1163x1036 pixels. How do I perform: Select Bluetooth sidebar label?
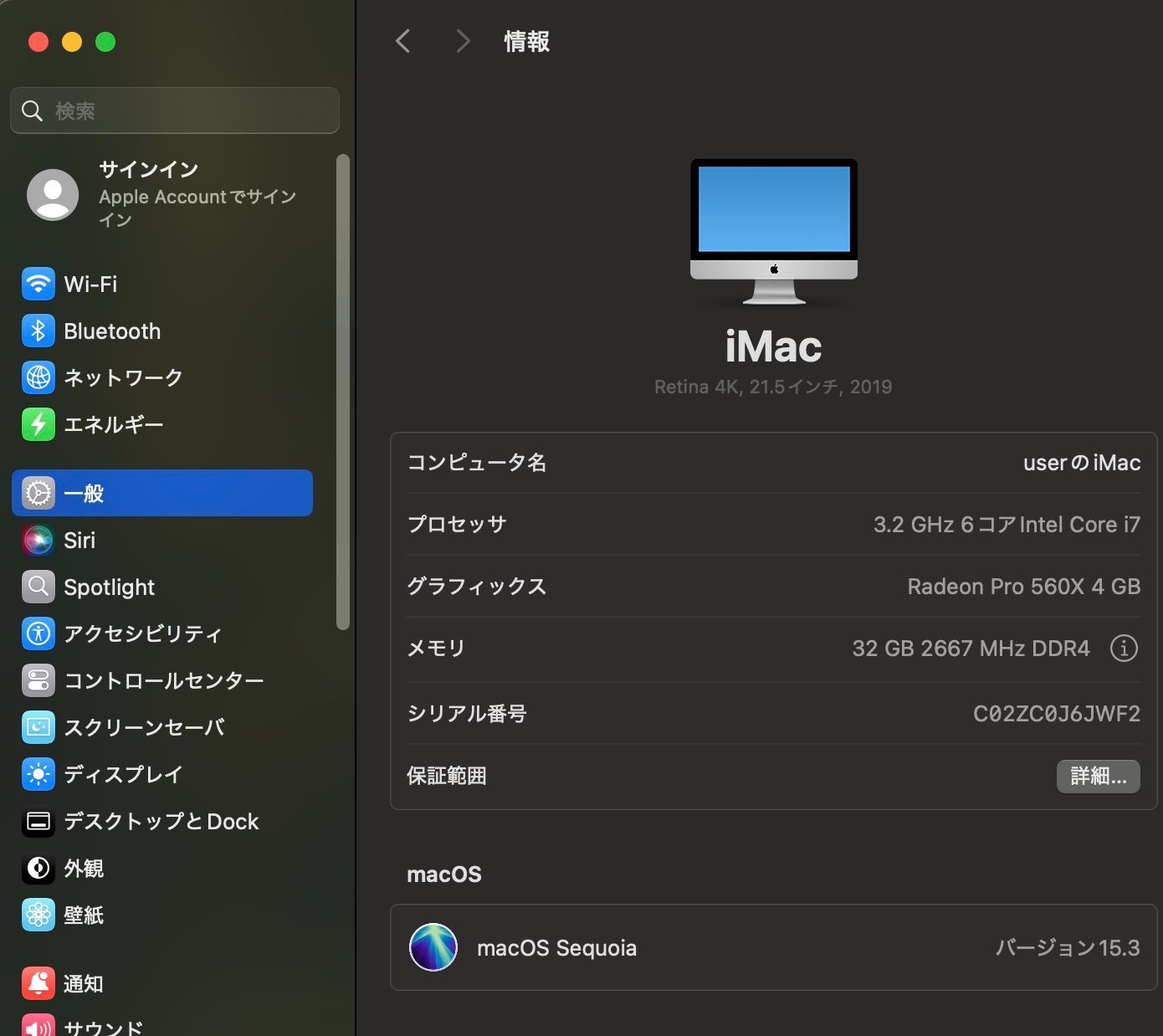click(112, 331)
